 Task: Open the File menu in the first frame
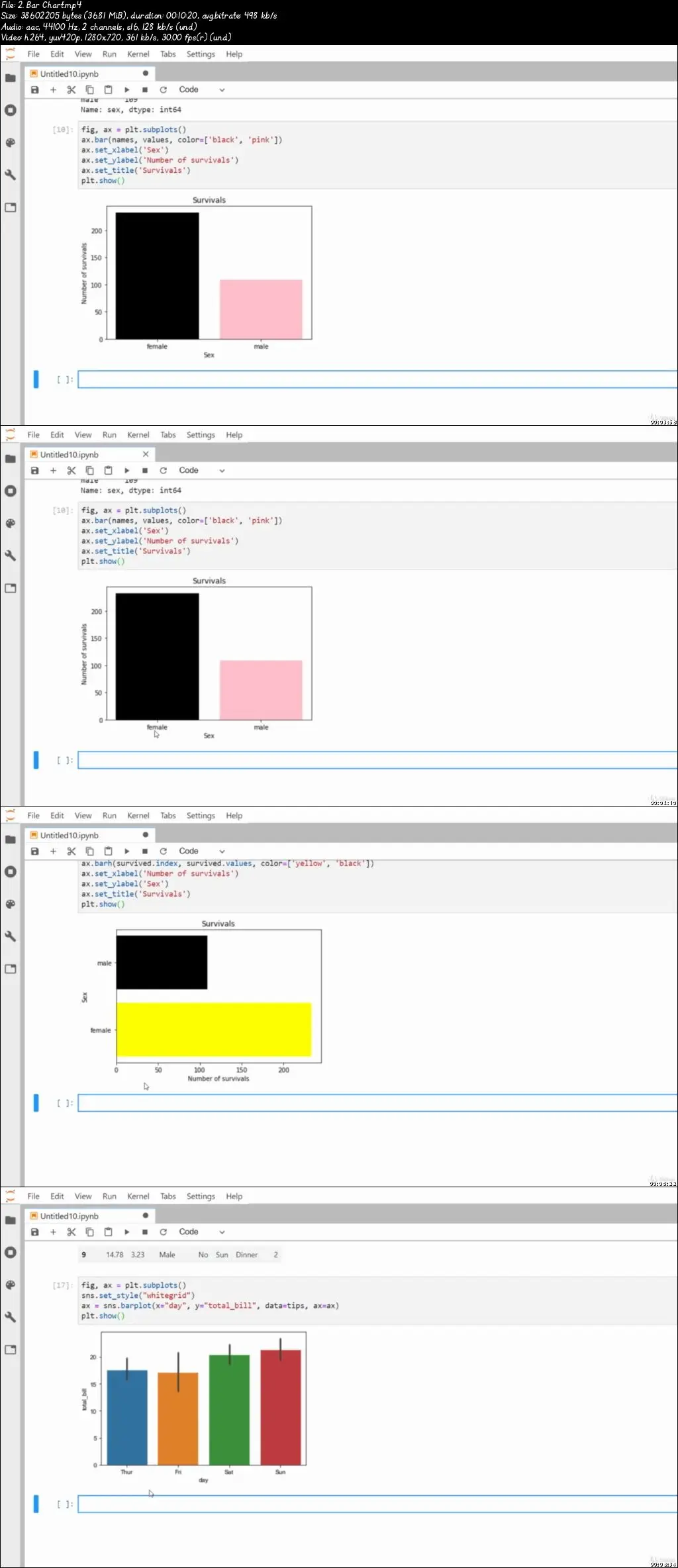(34, 54)
